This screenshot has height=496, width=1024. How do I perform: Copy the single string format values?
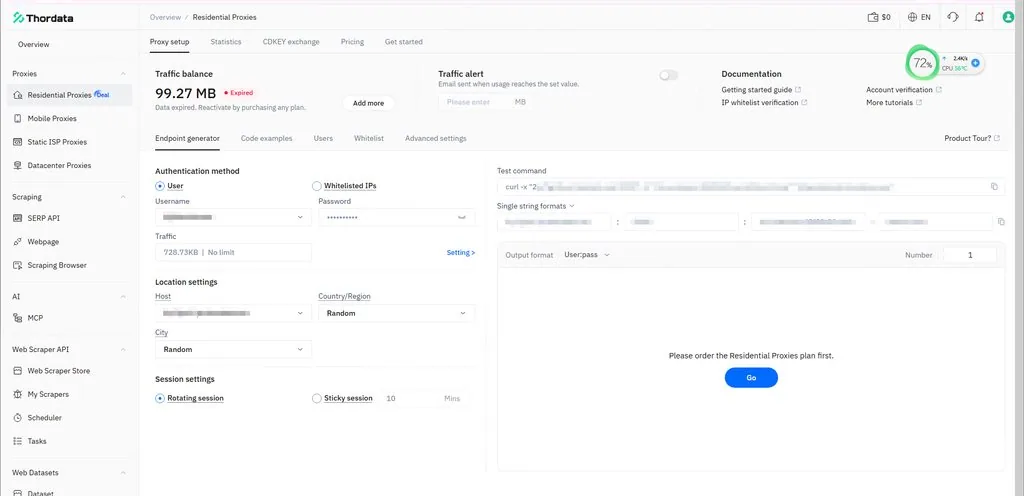tap(1001, 222)
